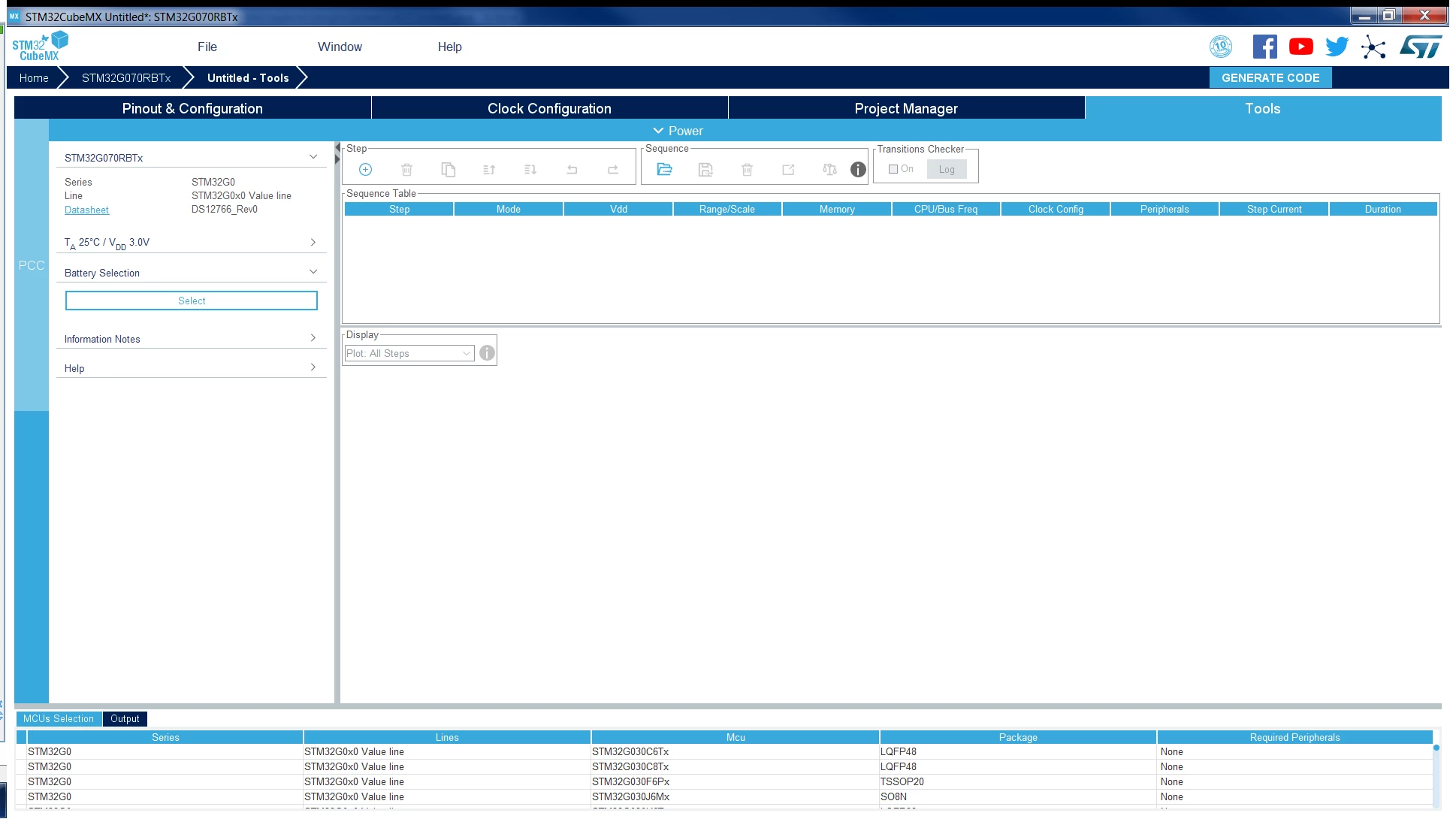The image size is (1456, 825).
Task: Collapse the STM32G070RBTx section chevron
Action: pos(313,157)
